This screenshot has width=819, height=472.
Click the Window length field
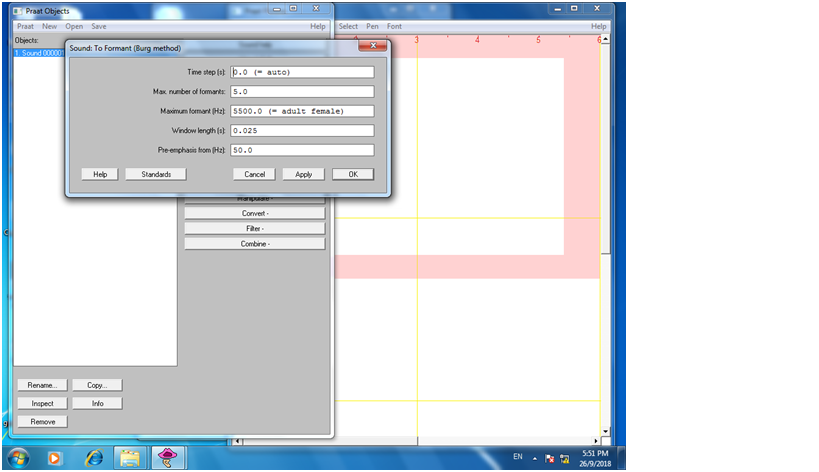pos(302,131)
